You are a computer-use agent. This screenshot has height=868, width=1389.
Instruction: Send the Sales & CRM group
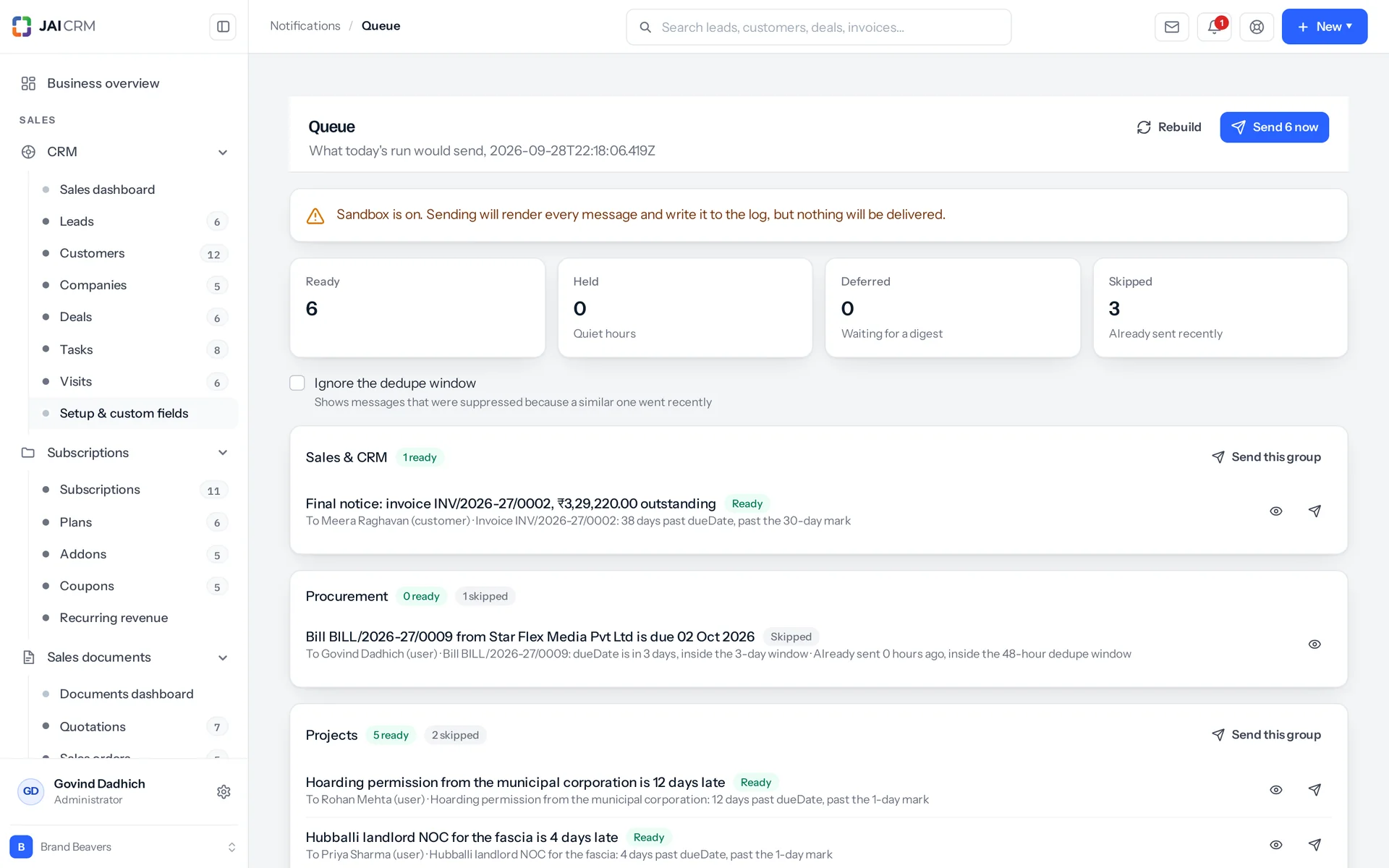coord(1266,457)
